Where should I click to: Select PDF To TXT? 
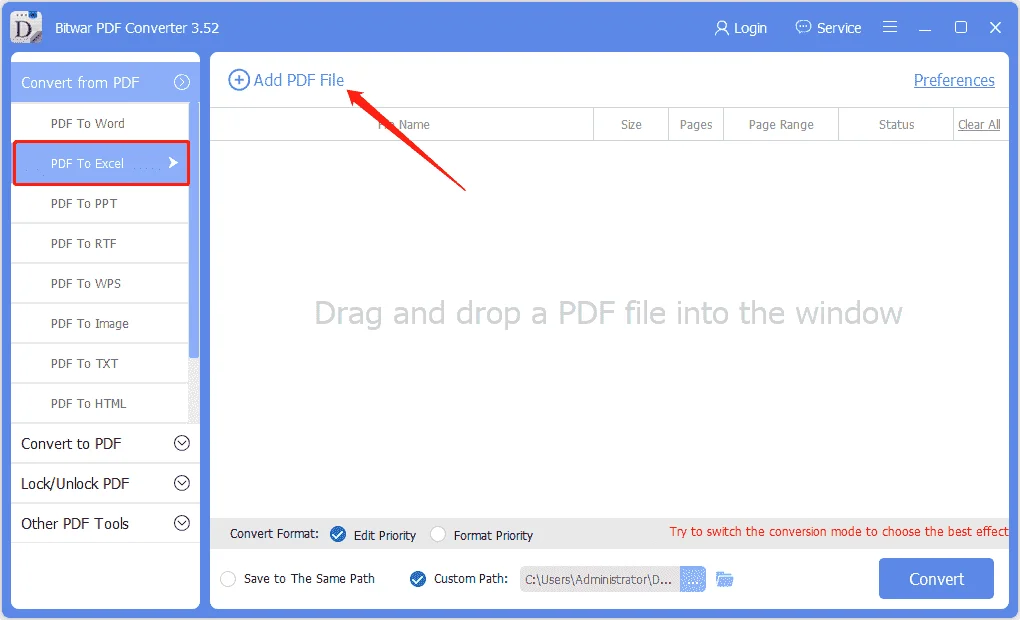point(100,364)
